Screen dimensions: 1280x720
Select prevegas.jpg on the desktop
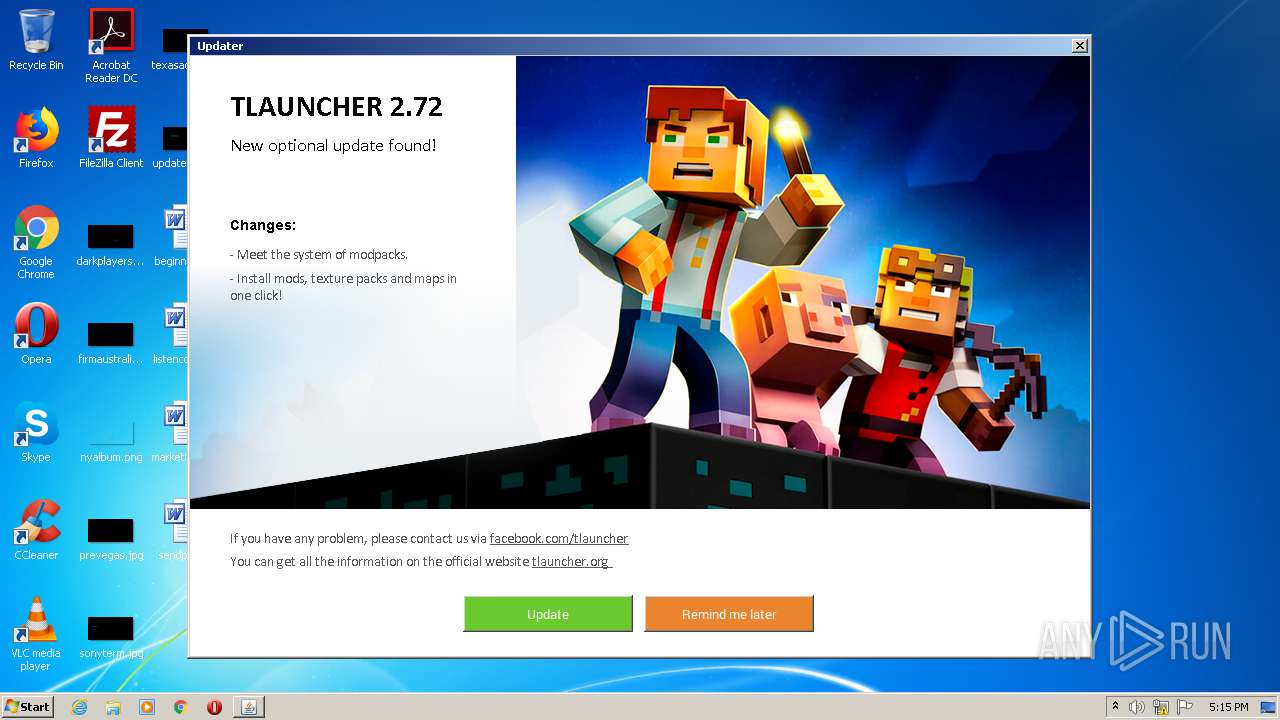click(x=111, y=539)
